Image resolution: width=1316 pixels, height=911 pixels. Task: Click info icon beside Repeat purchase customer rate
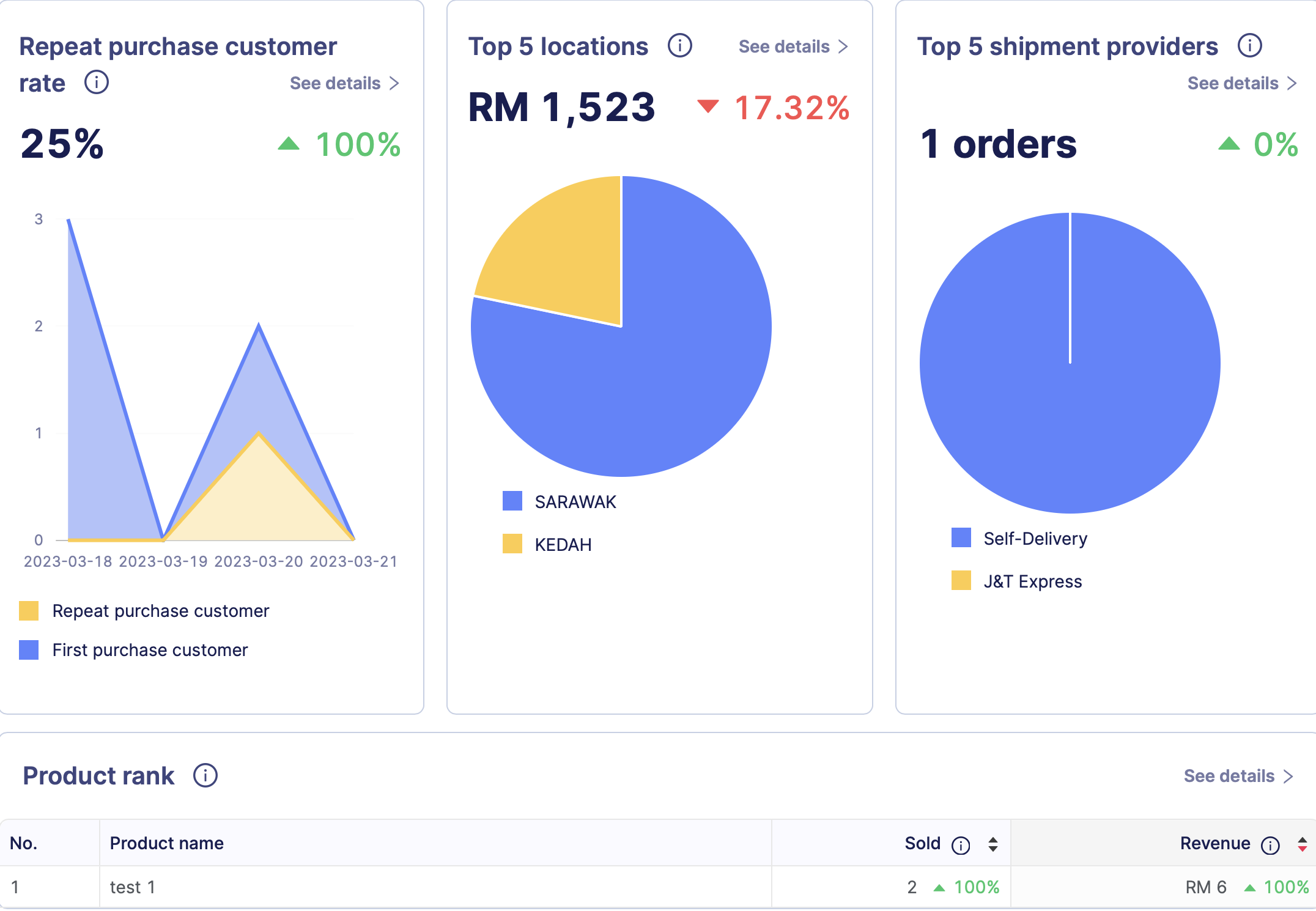pyautogui.click(x=97, y=82)
